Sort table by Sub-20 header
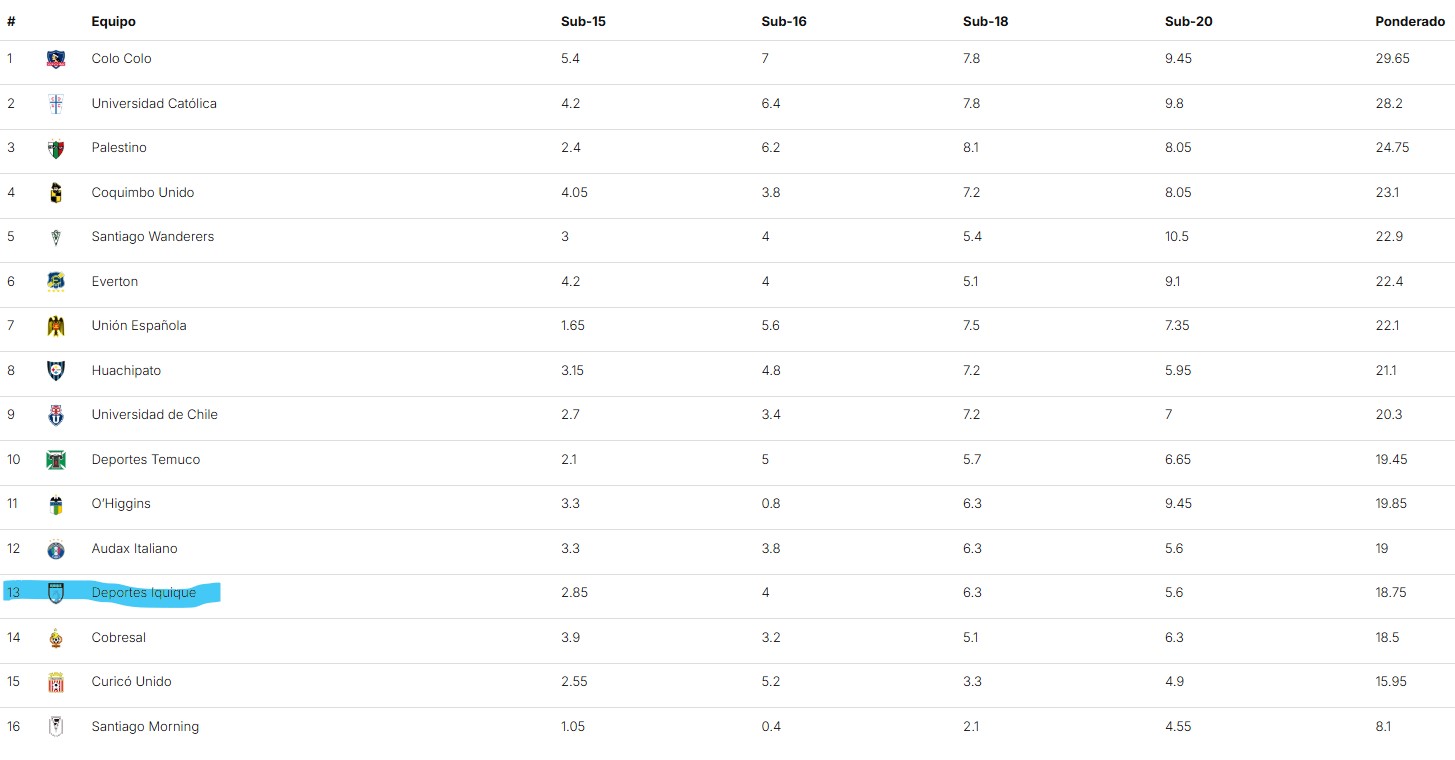 pos(1188,21)
